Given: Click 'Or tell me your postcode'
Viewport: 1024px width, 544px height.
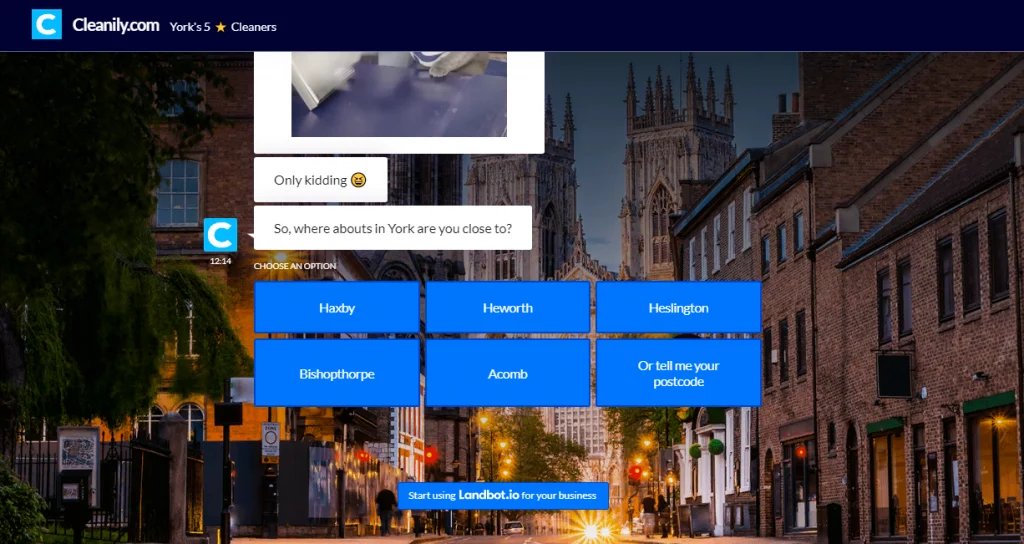Looking at the screenshot, I should coord(679,374).
